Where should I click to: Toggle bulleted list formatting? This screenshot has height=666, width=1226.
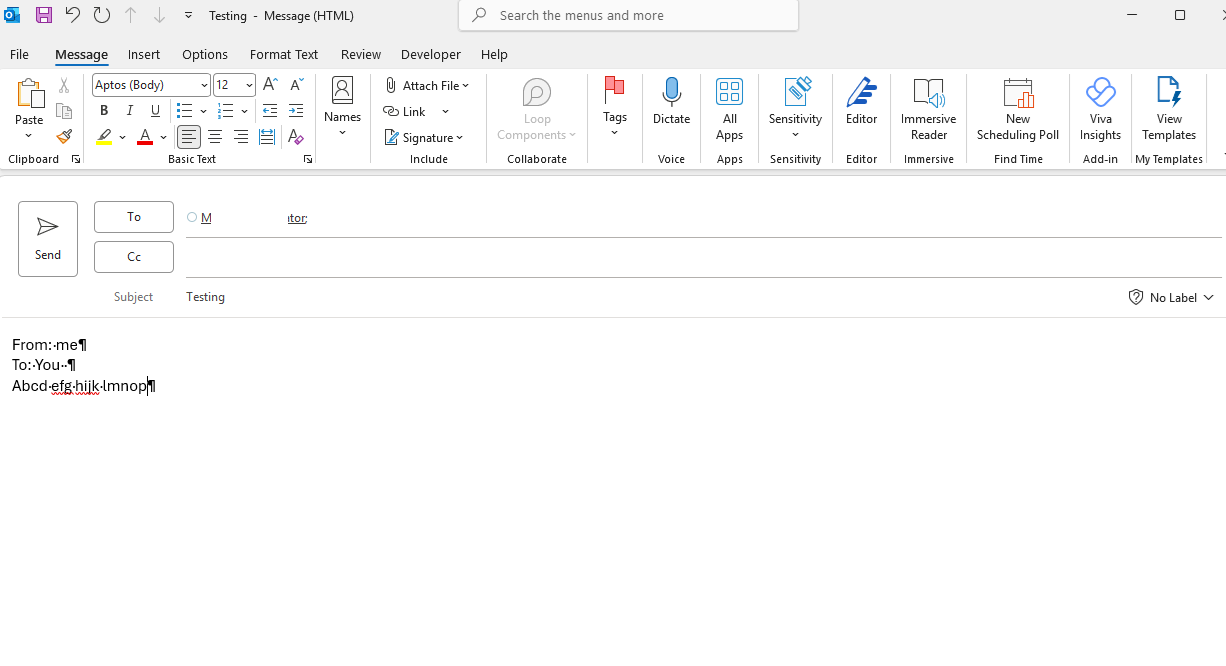pyautogui.click(x=184, y=111)
